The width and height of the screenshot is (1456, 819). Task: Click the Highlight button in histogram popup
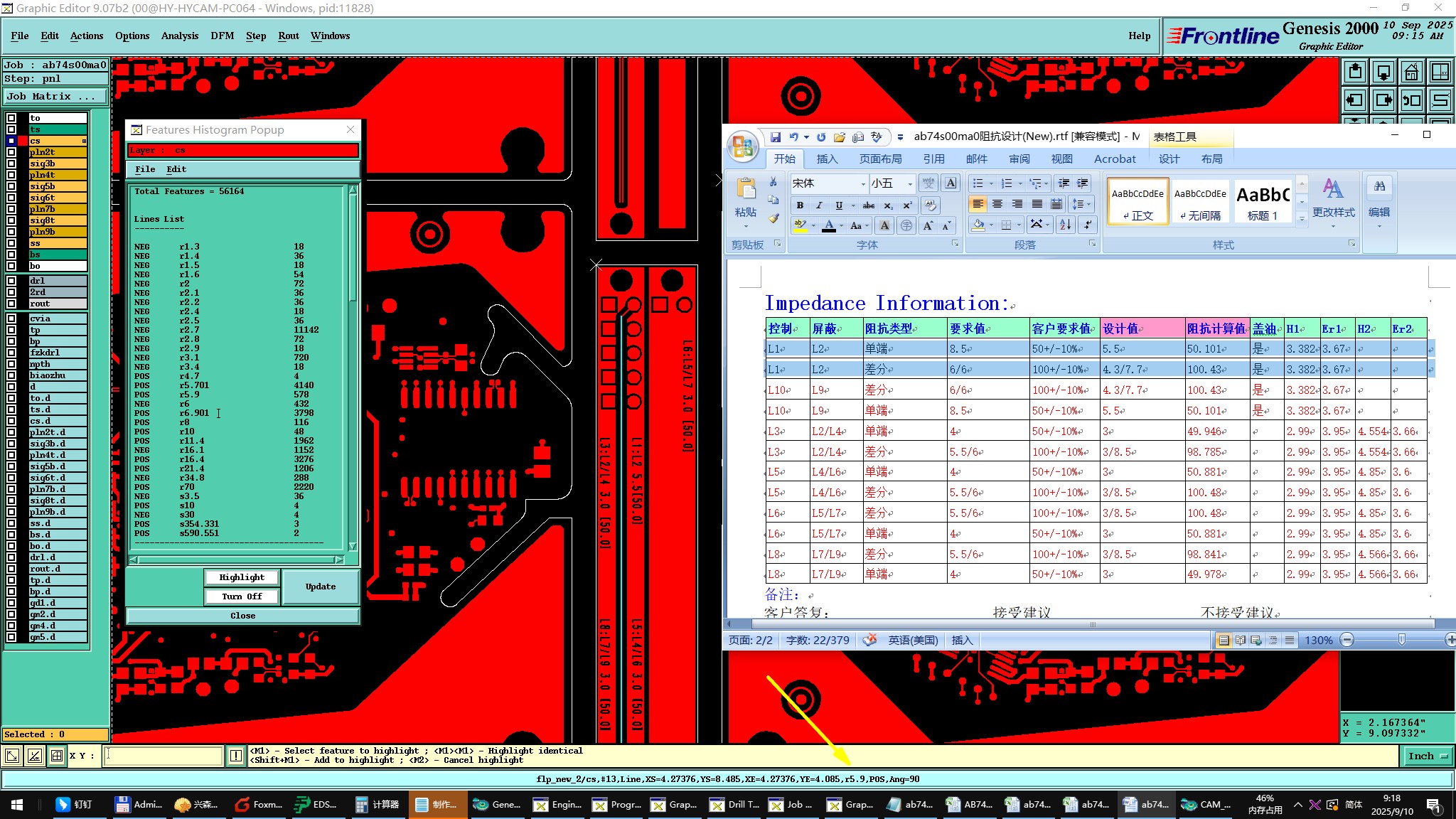[242, 577]
